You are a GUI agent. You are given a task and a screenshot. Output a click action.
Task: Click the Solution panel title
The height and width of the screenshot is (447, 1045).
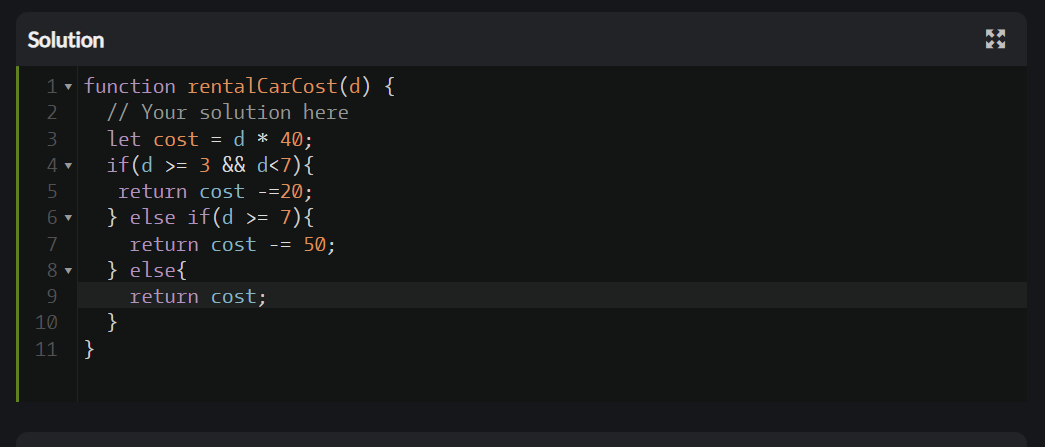(66, 40)
